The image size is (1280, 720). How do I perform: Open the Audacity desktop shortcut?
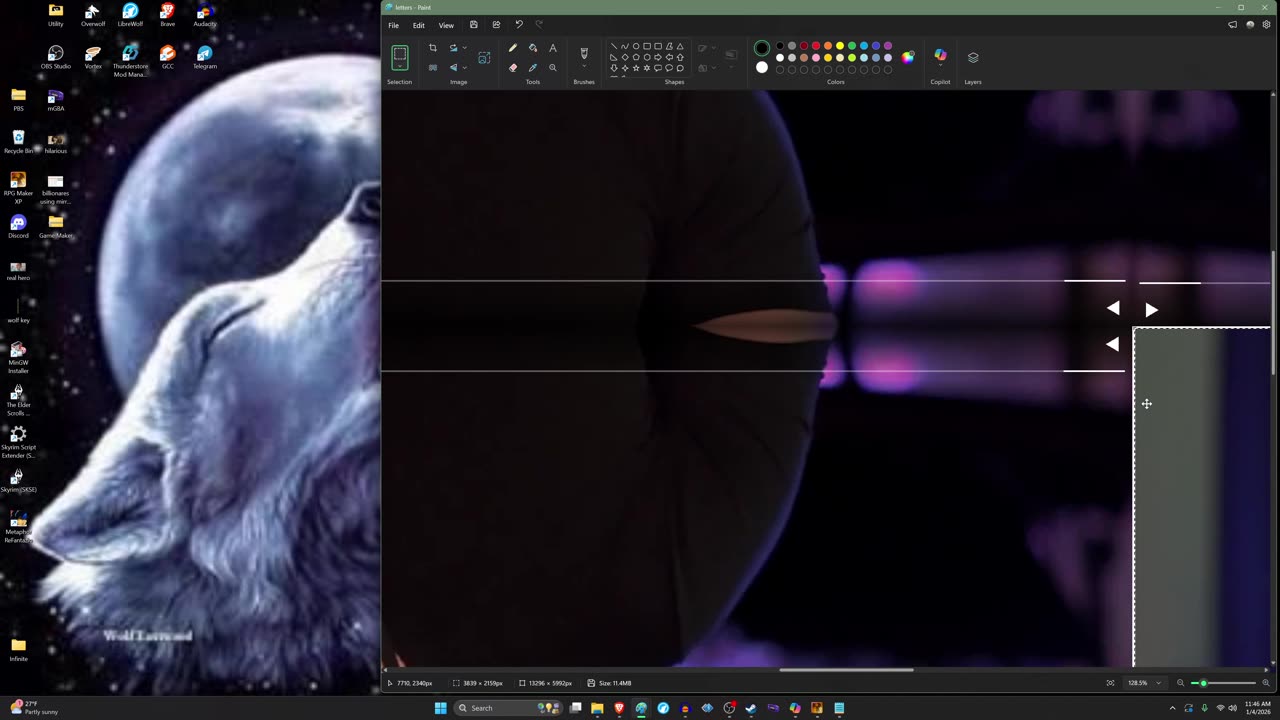[x=205, y=14]
